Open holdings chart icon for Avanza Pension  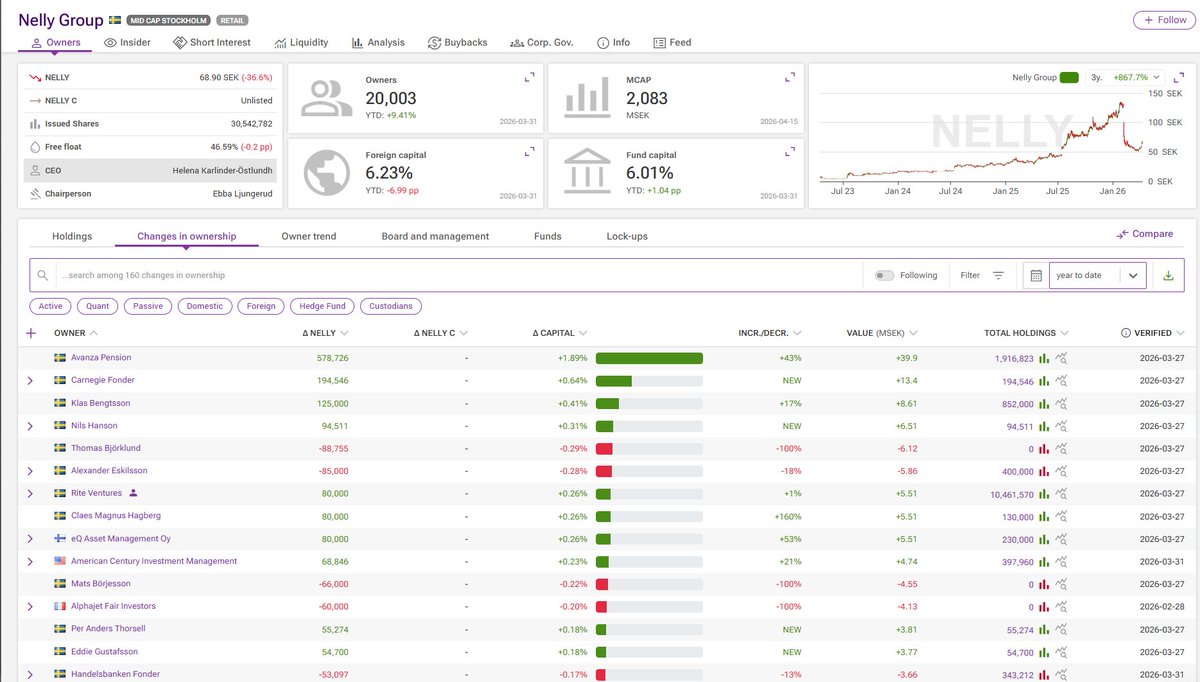pos(1044,358)
